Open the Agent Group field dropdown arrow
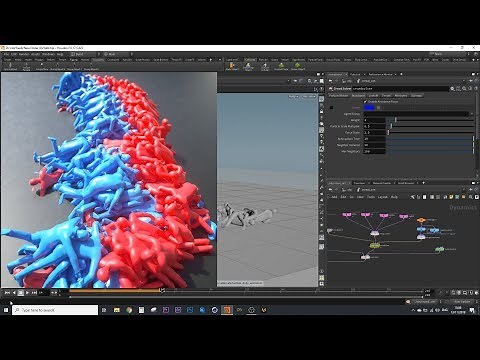 pos(472,114)
